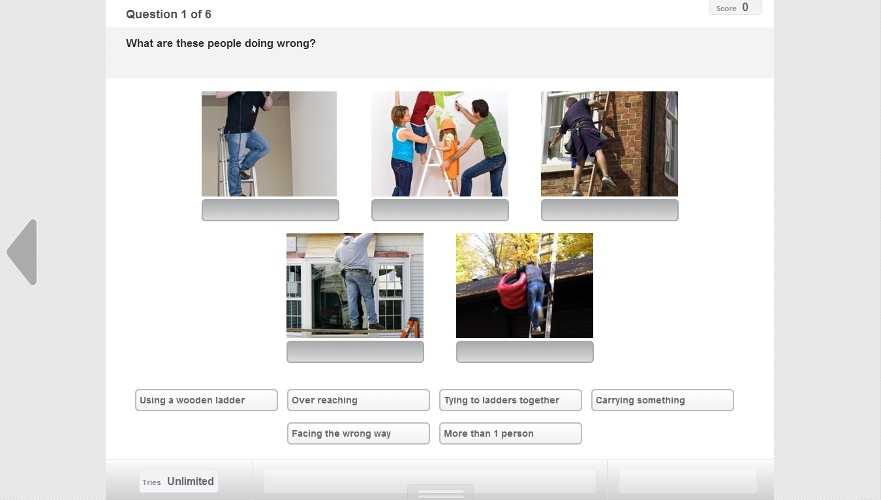Image resolution: width=881 pixels, height=500 pixels.
Task: Click the previous-page left arrow
Action: pyautogui.click(x=22, y=252)
